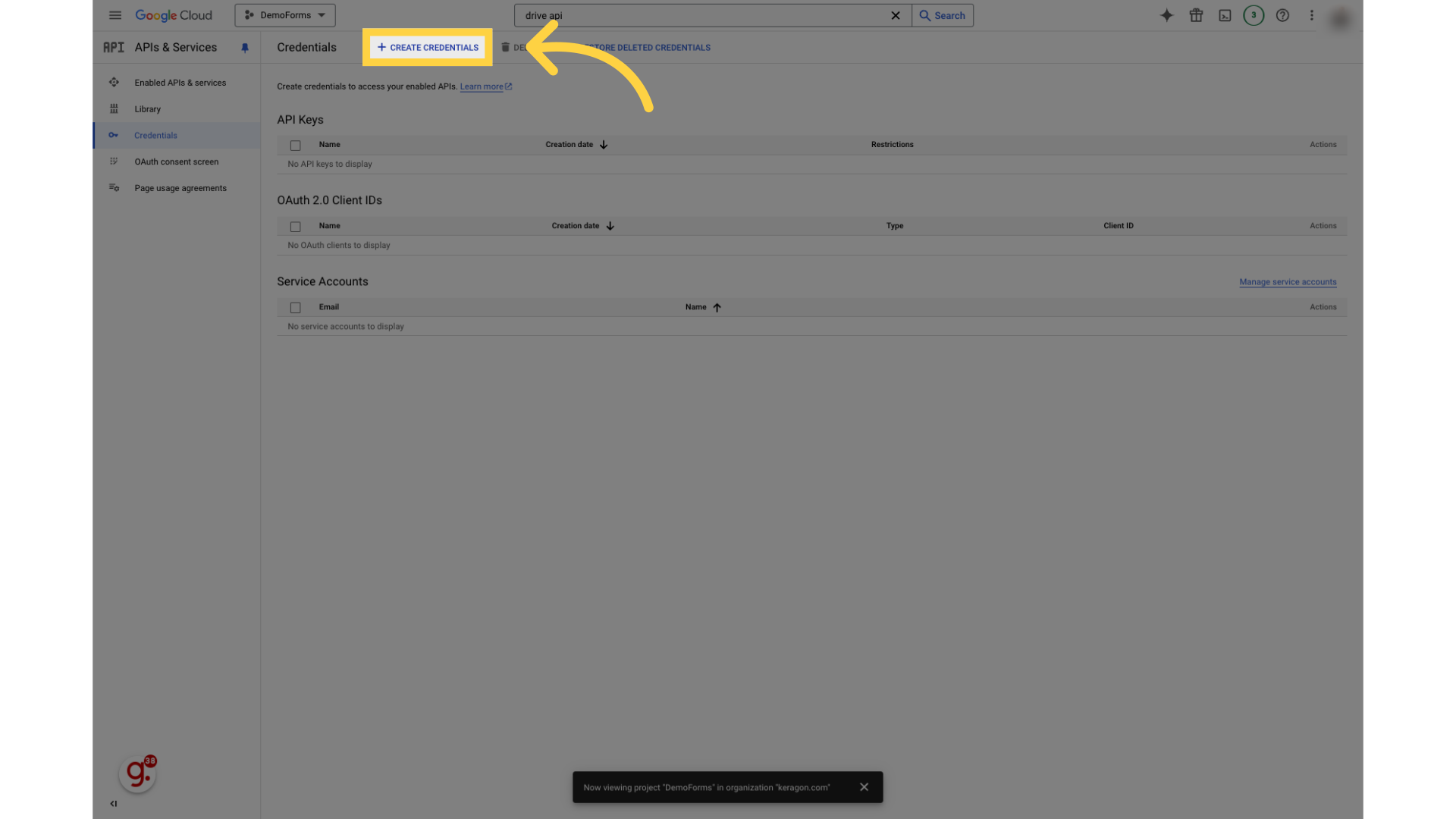Open the DemoForms project picker dropdown
Image resolution: width=1456 pixels, height=819 pixels.
[x=284, y=15]
